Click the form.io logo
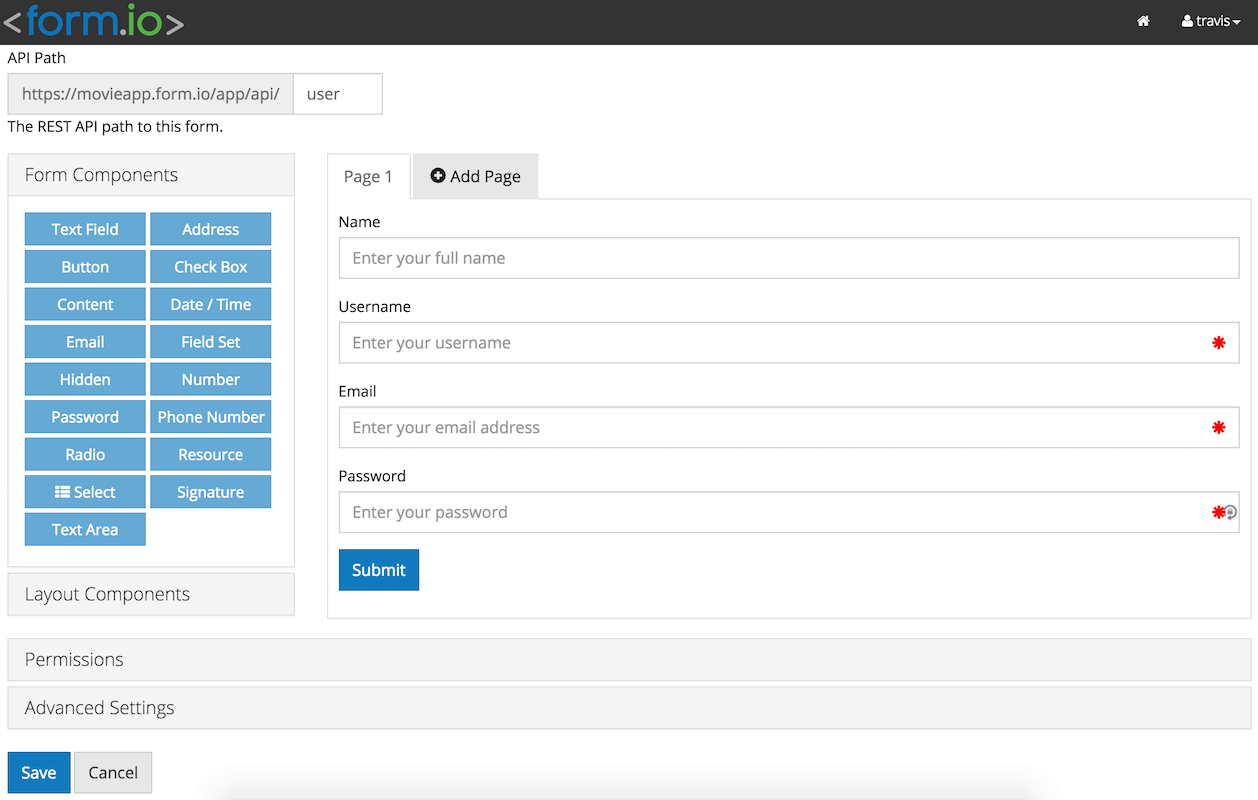Viewport: 1258px width, 800px height. [93, 21]
